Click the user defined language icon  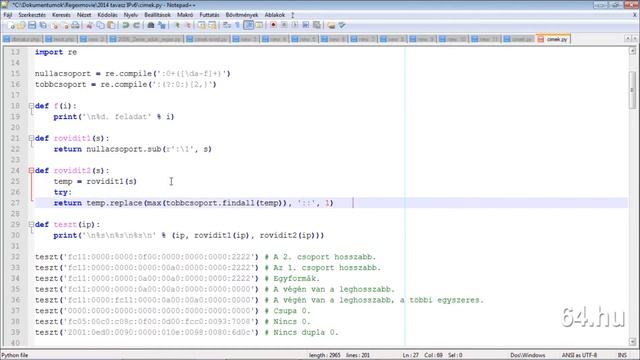[x=259, y=25]
